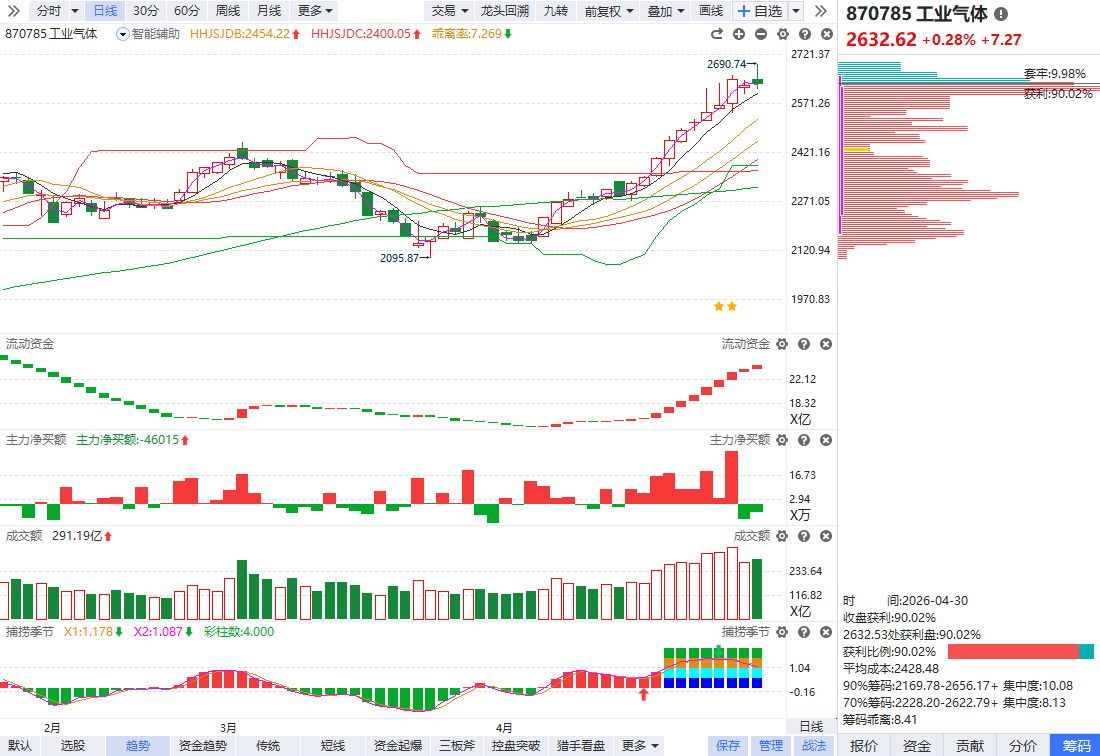This screenshot has width=1100, height=756.
Task: Switch to the 周线 weekly chart tab
Action: (227, 11)
